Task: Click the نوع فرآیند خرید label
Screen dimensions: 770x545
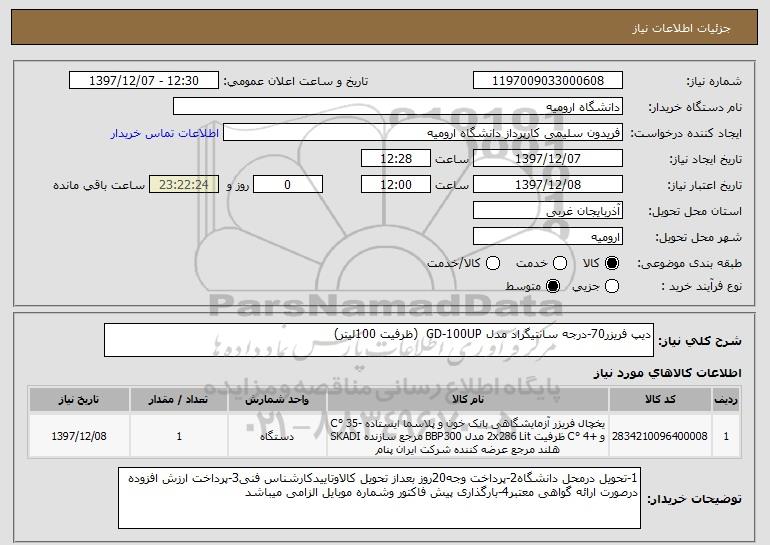Action: pos(701,286)
